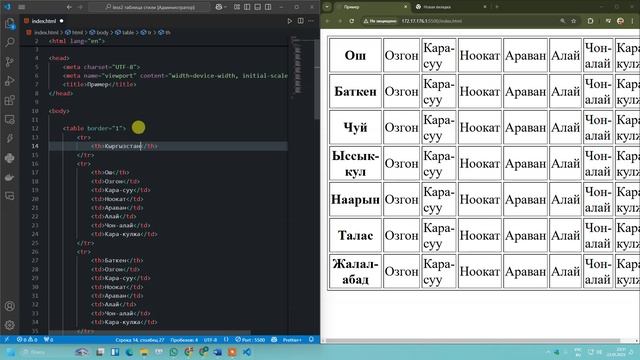Click the Ош header cell in table
Image resolution: width=640 pixels, height=360 pixels.
click(x=355, y=56)
